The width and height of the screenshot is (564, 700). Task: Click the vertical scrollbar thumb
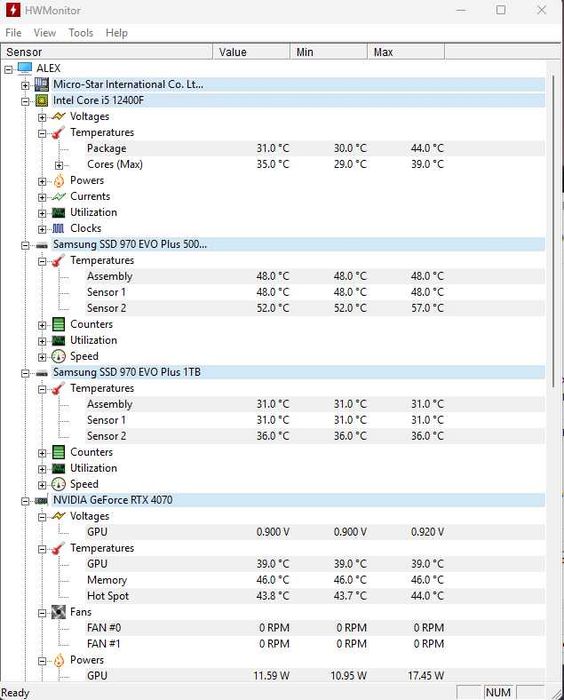(x=553, y=230)
